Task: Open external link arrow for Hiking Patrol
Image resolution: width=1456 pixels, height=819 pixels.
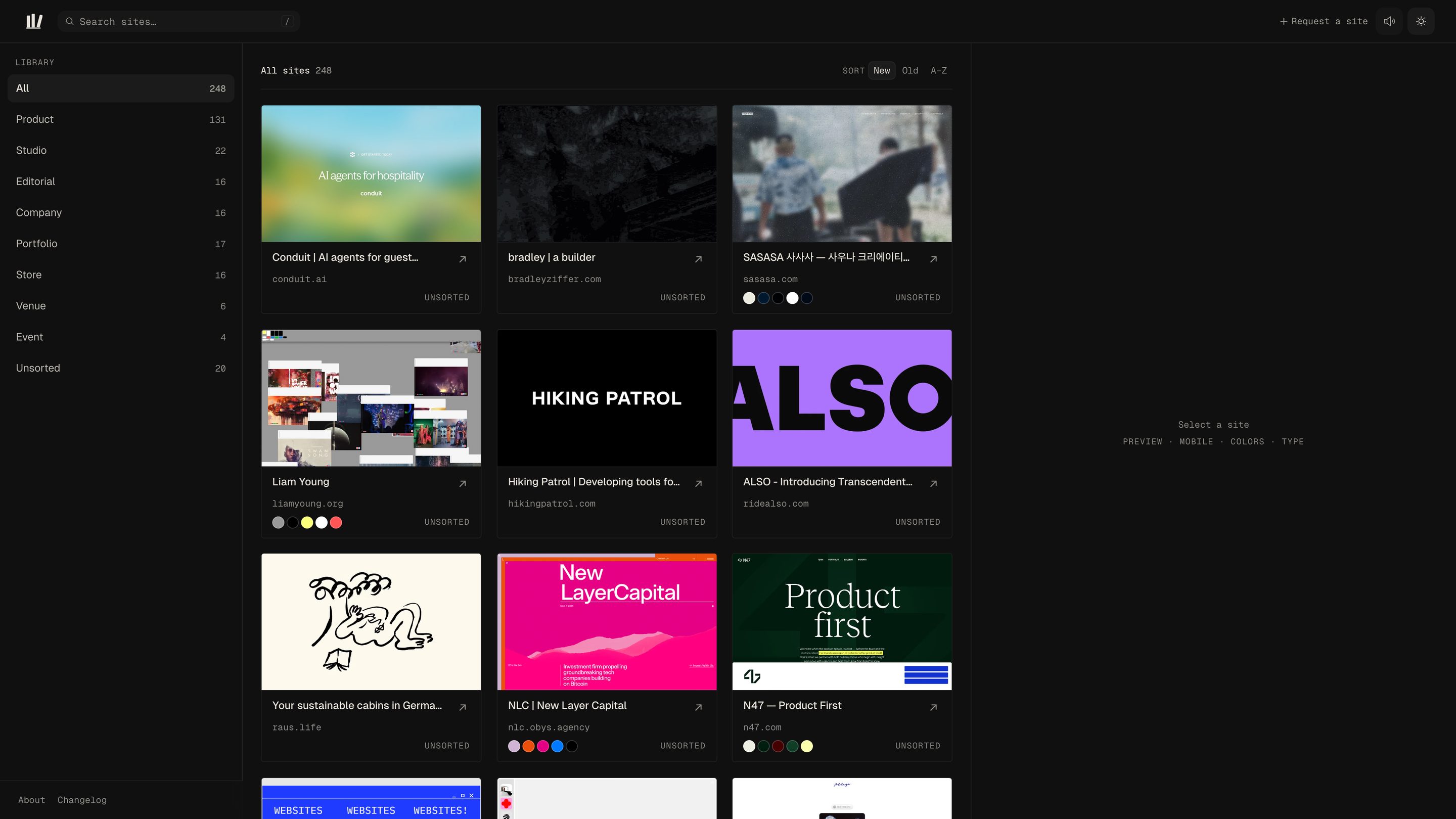Action: [x=698, y=483]
